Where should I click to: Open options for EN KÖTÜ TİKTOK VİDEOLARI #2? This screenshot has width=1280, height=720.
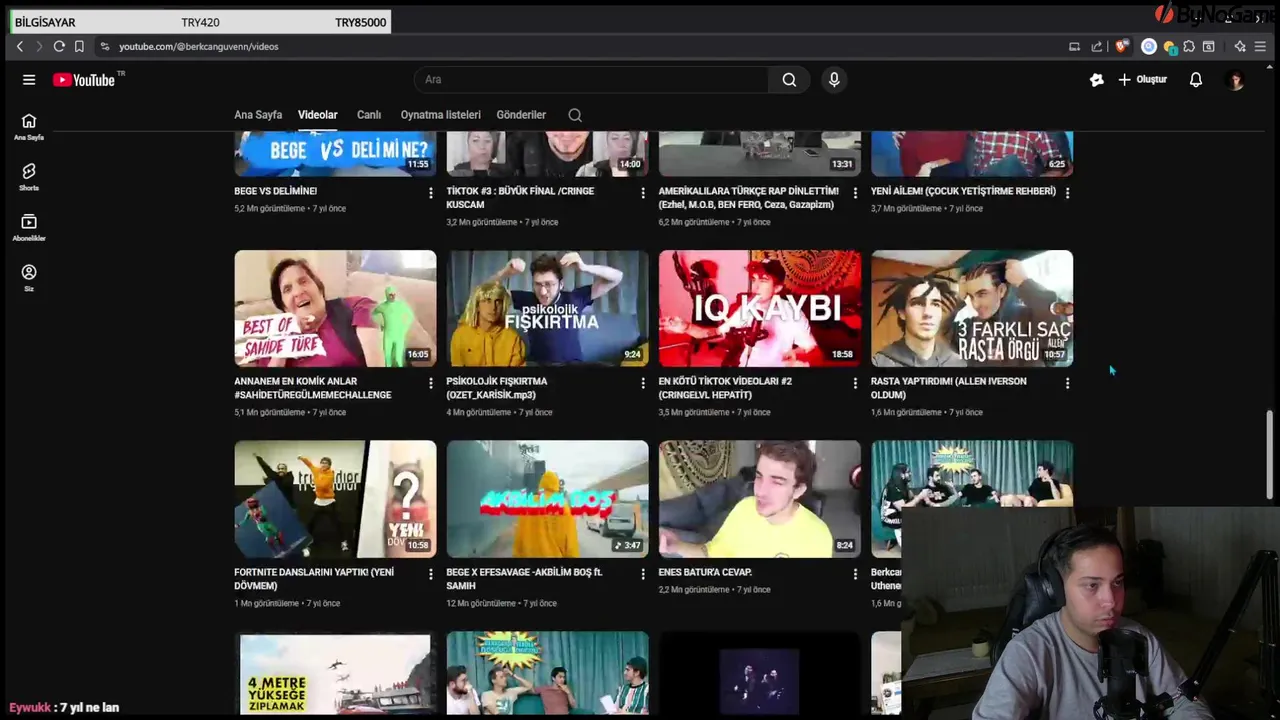(855, 383)
